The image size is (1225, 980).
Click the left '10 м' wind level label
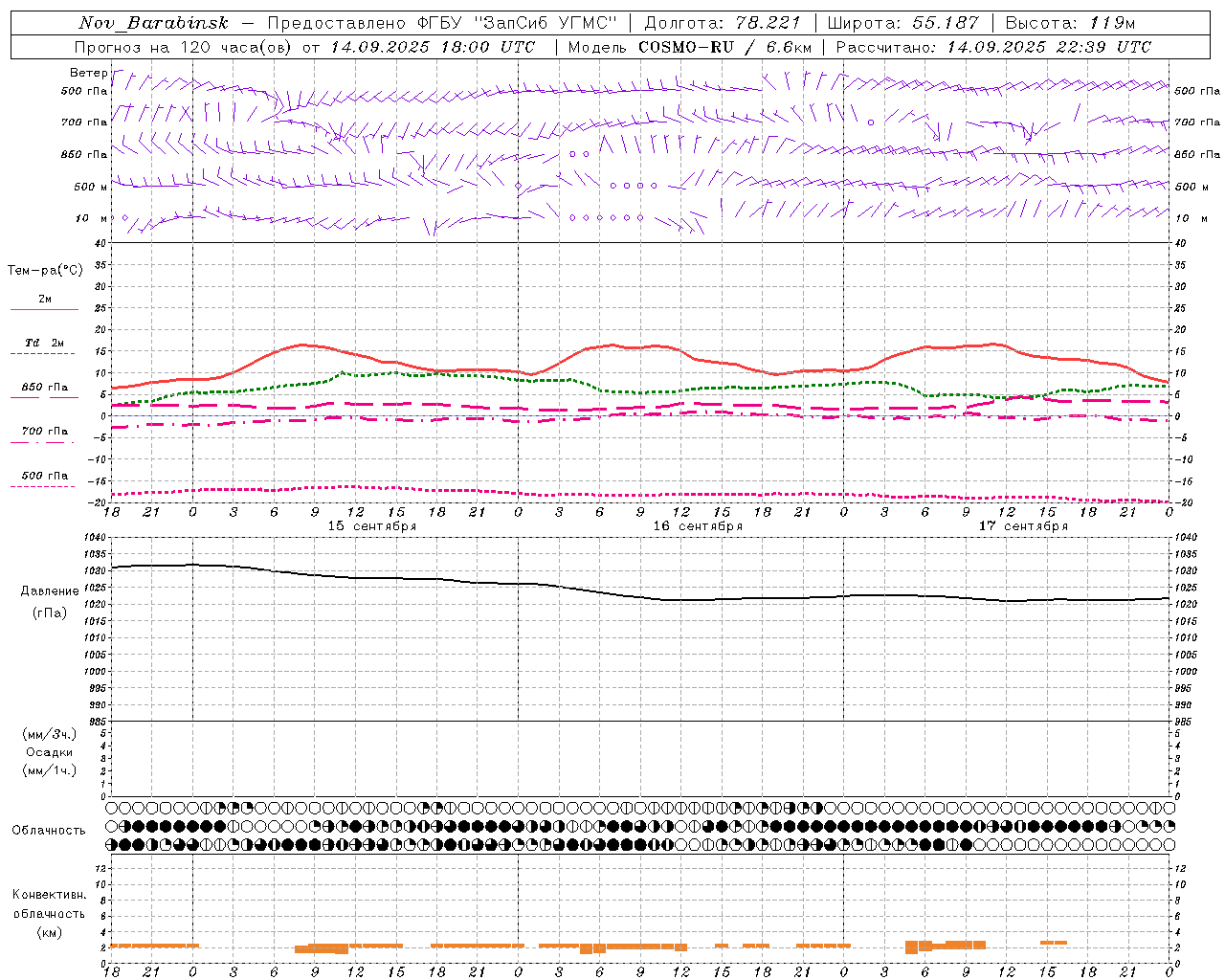pos(91,218)
